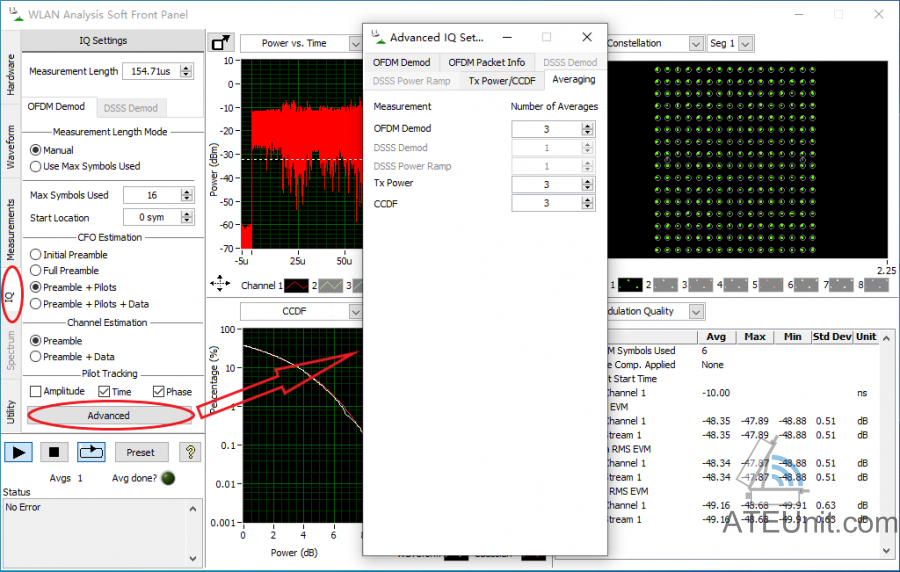This screenshot has width=900, height=572.
Task: Close the Advanced IQ Settings dialog
Action: [587, 37]
